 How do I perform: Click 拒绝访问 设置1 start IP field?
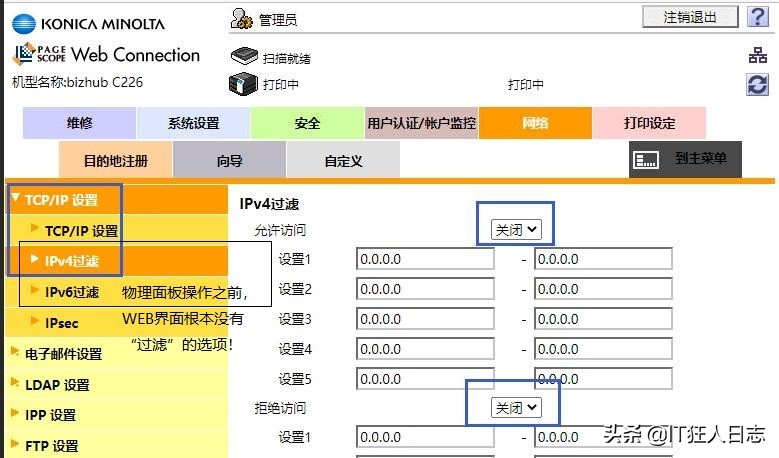click(425, 437)
